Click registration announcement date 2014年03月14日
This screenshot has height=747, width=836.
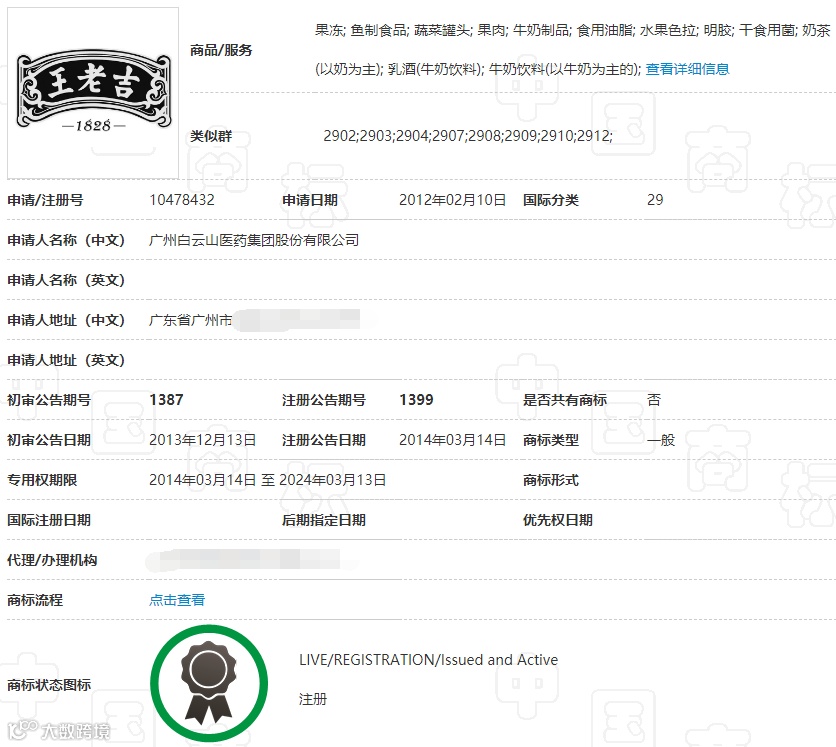click(x=452, y=440)
